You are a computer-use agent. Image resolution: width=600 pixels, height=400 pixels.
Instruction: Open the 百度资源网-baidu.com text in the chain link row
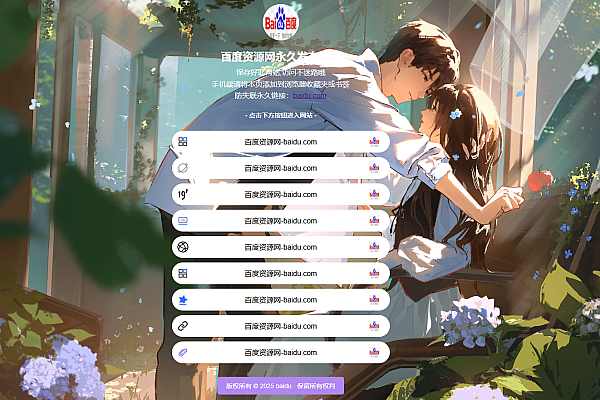[x=281, y=325]
